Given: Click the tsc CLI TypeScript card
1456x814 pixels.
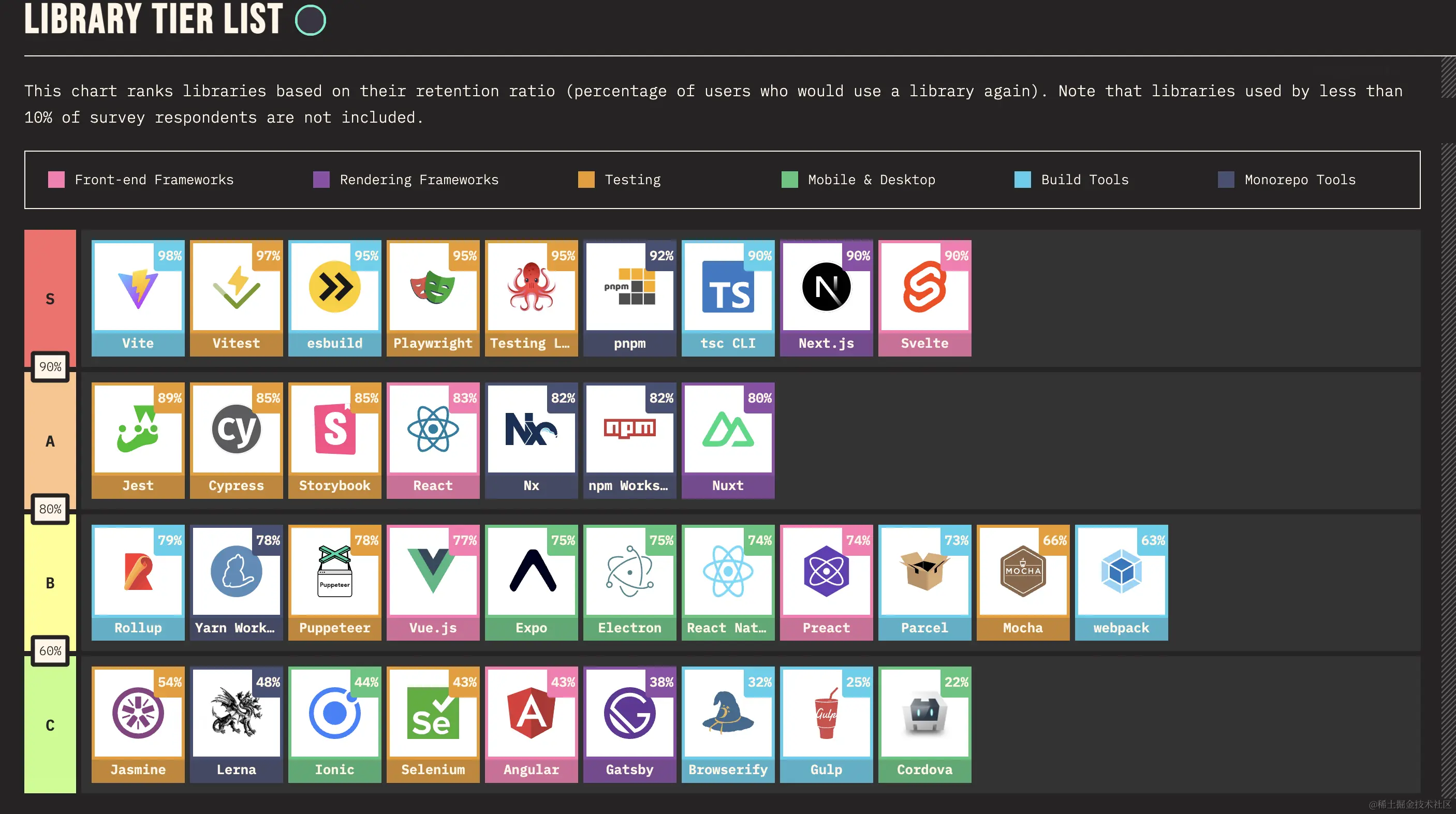Looking at the screenshot, I should coord(728,298).
